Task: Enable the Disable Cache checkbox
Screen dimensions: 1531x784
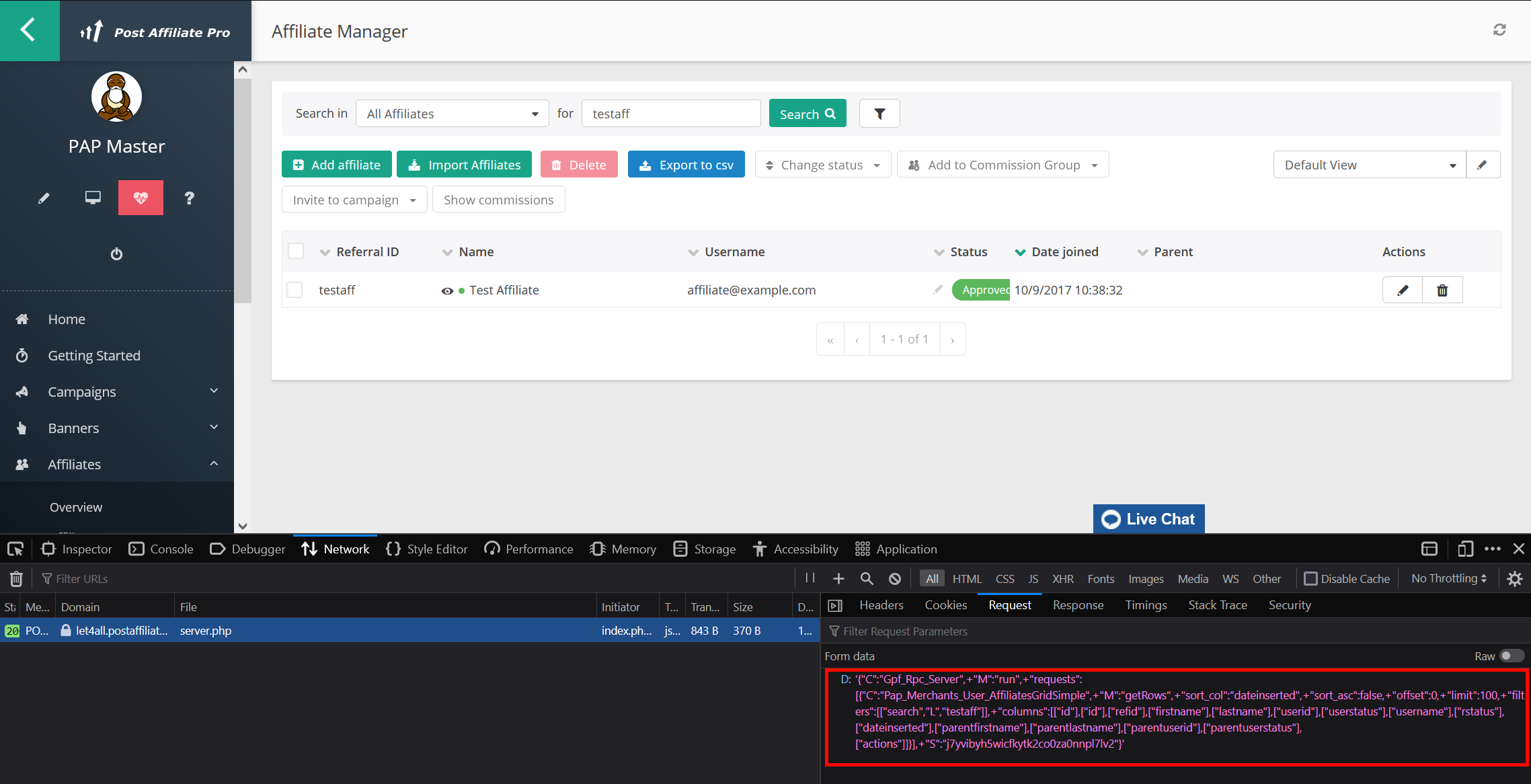Action: [1310, 578]
